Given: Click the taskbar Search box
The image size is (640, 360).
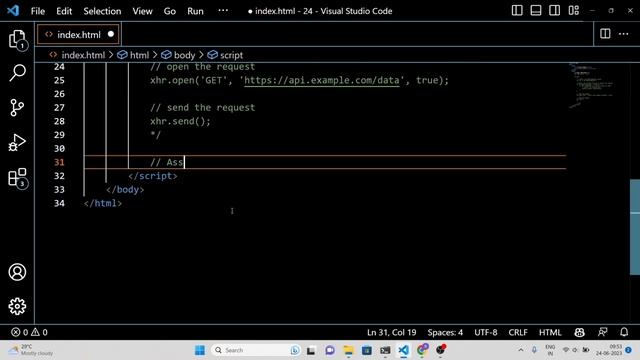Looking at the screenshot, I should (x=256, y=350).
